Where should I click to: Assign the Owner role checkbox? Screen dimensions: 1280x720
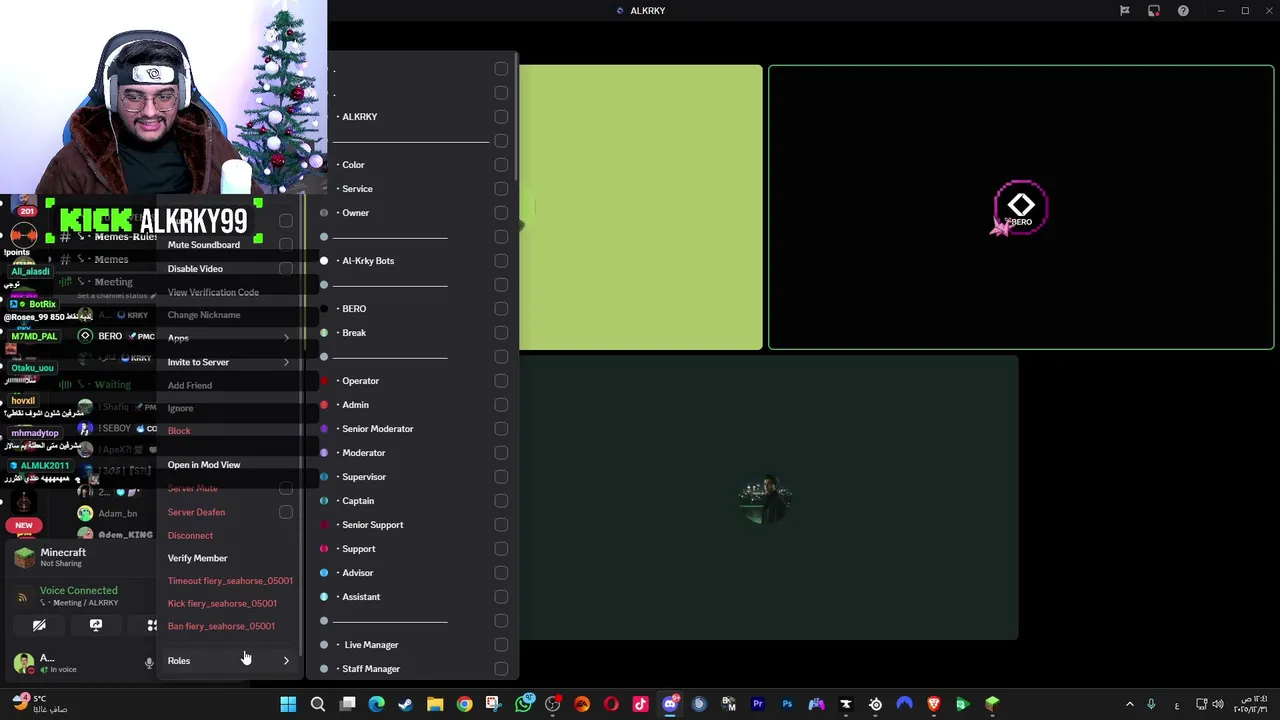click(501, 213)
